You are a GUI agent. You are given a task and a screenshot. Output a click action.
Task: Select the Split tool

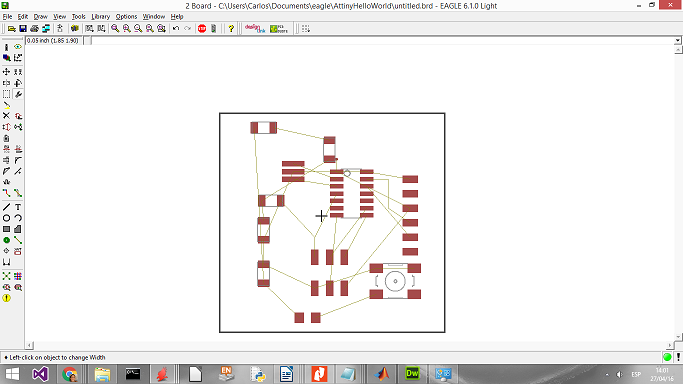click(7, 171)
